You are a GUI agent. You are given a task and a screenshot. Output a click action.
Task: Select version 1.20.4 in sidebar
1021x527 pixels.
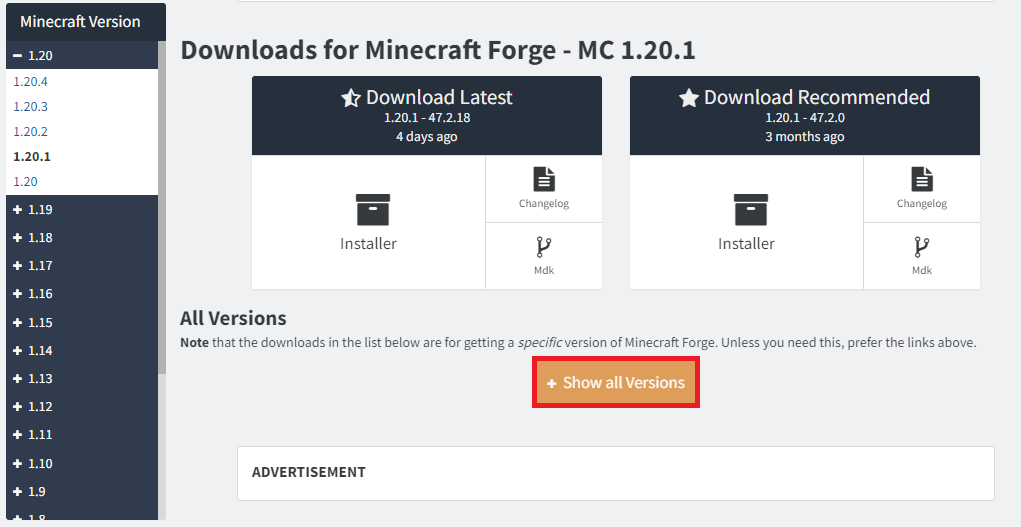(31, 81)
